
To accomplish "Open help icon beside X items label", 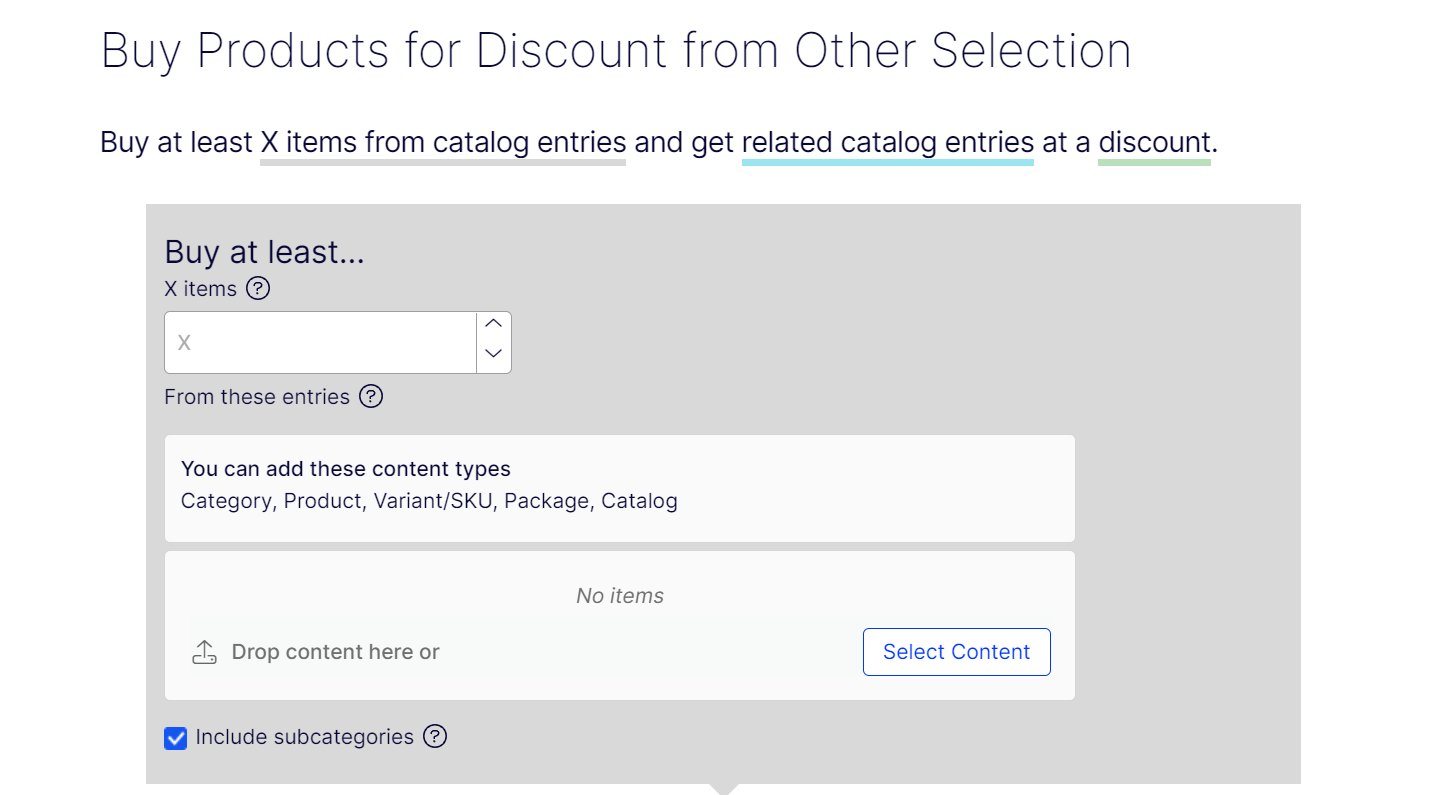I will [258, 289].
